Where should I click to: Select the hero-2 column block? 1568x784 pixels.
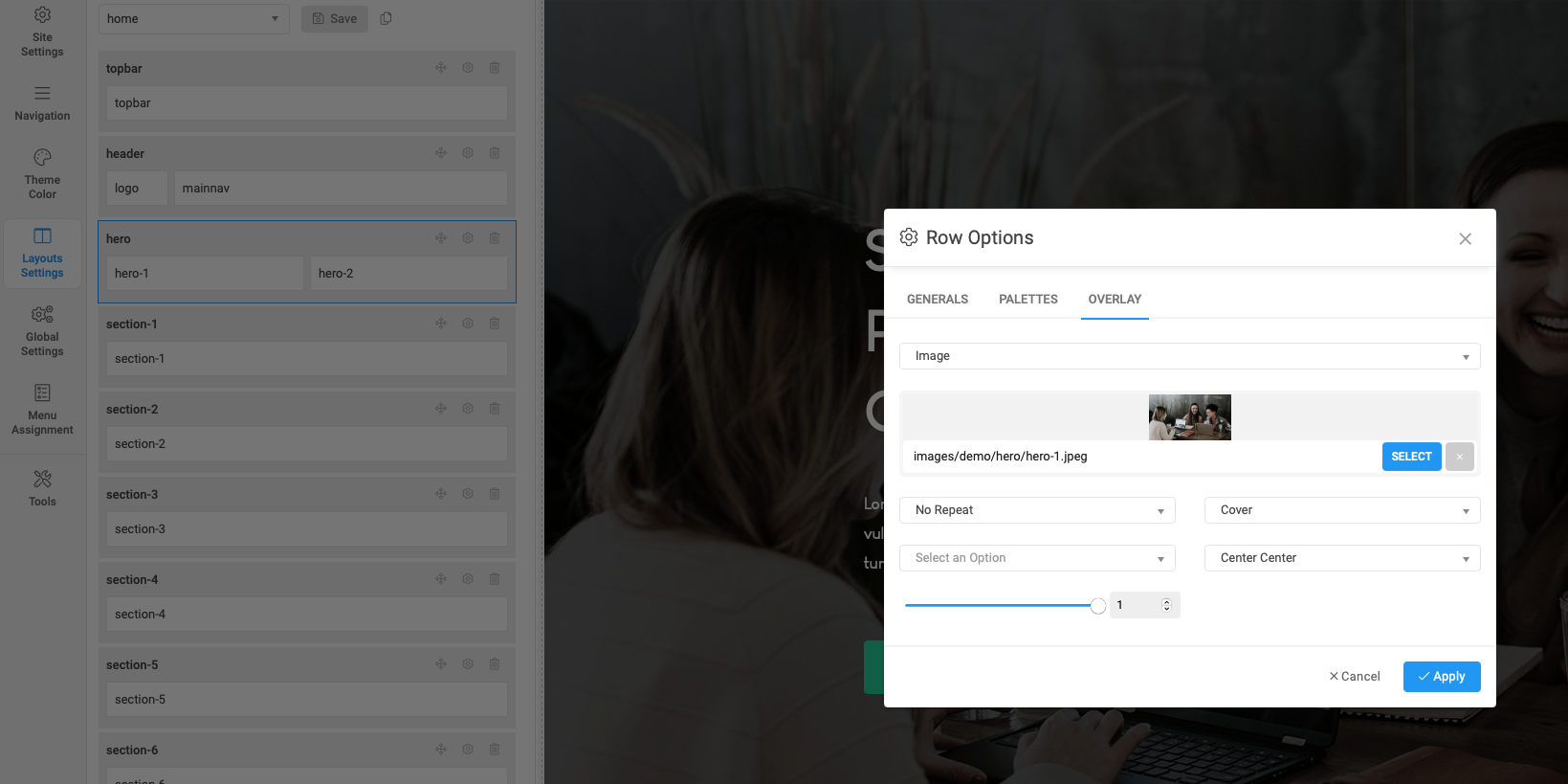click(409, 274)
